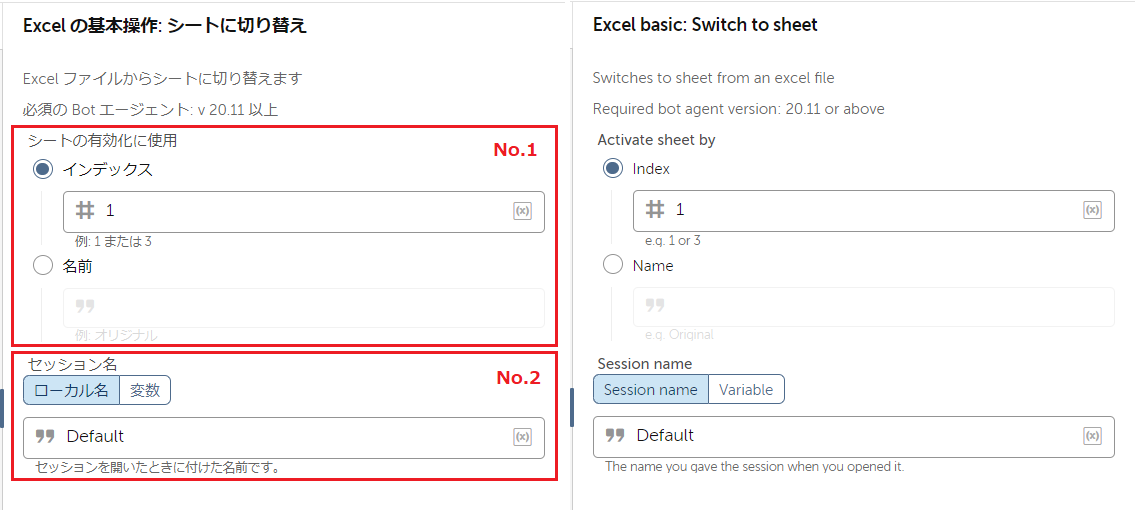The width and height of the screenshot is (1140, 510).
Task: Select the Name radio button
Action: tap(612, 266)
